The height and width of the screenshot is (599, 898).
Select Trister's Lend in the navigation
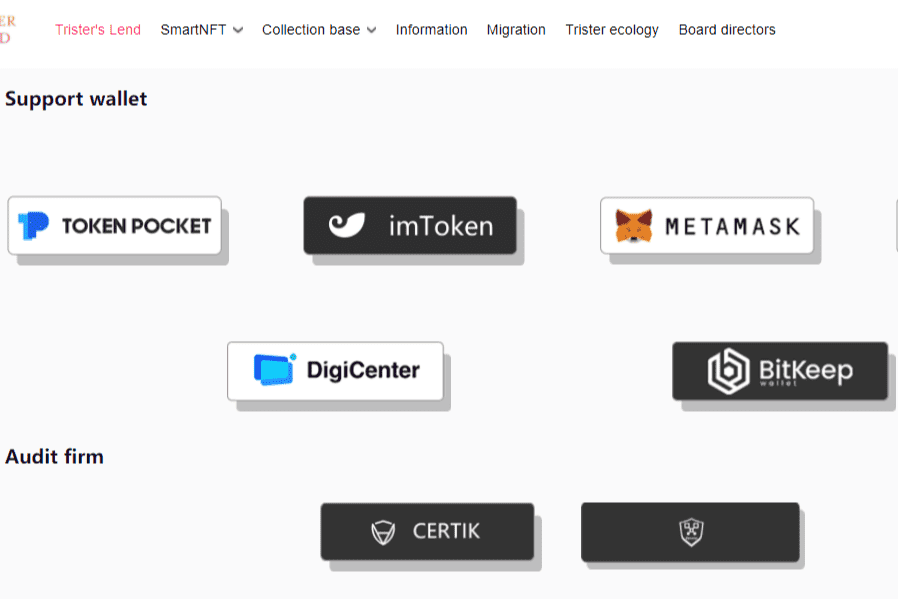click(x=98, y=29)
